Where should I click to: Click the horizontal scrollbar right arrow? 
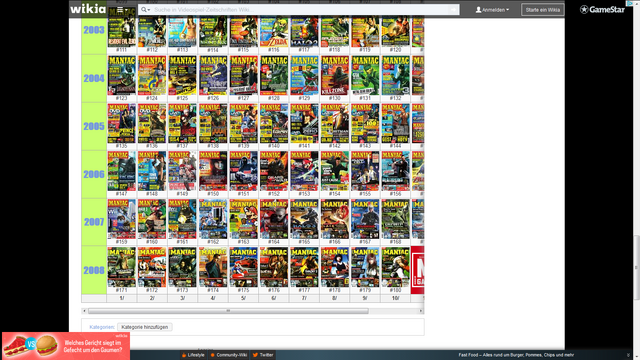(421, 311)
